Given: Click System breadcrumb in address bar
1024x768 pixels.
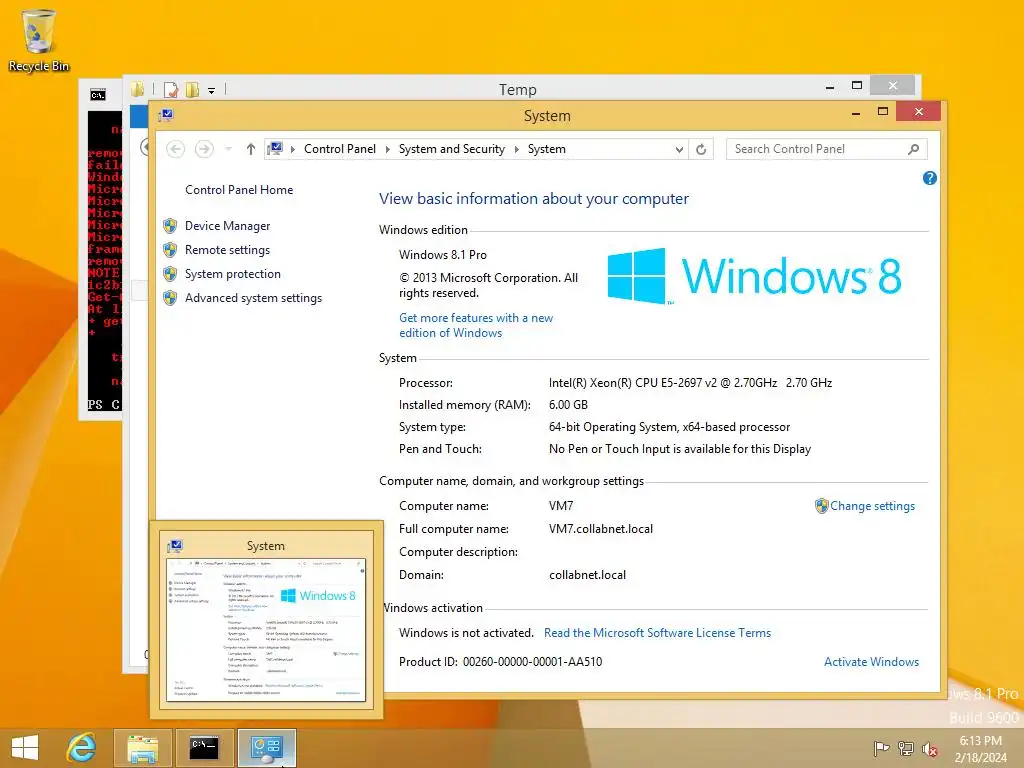Looking at the screenshot, I should coord(547,149).
